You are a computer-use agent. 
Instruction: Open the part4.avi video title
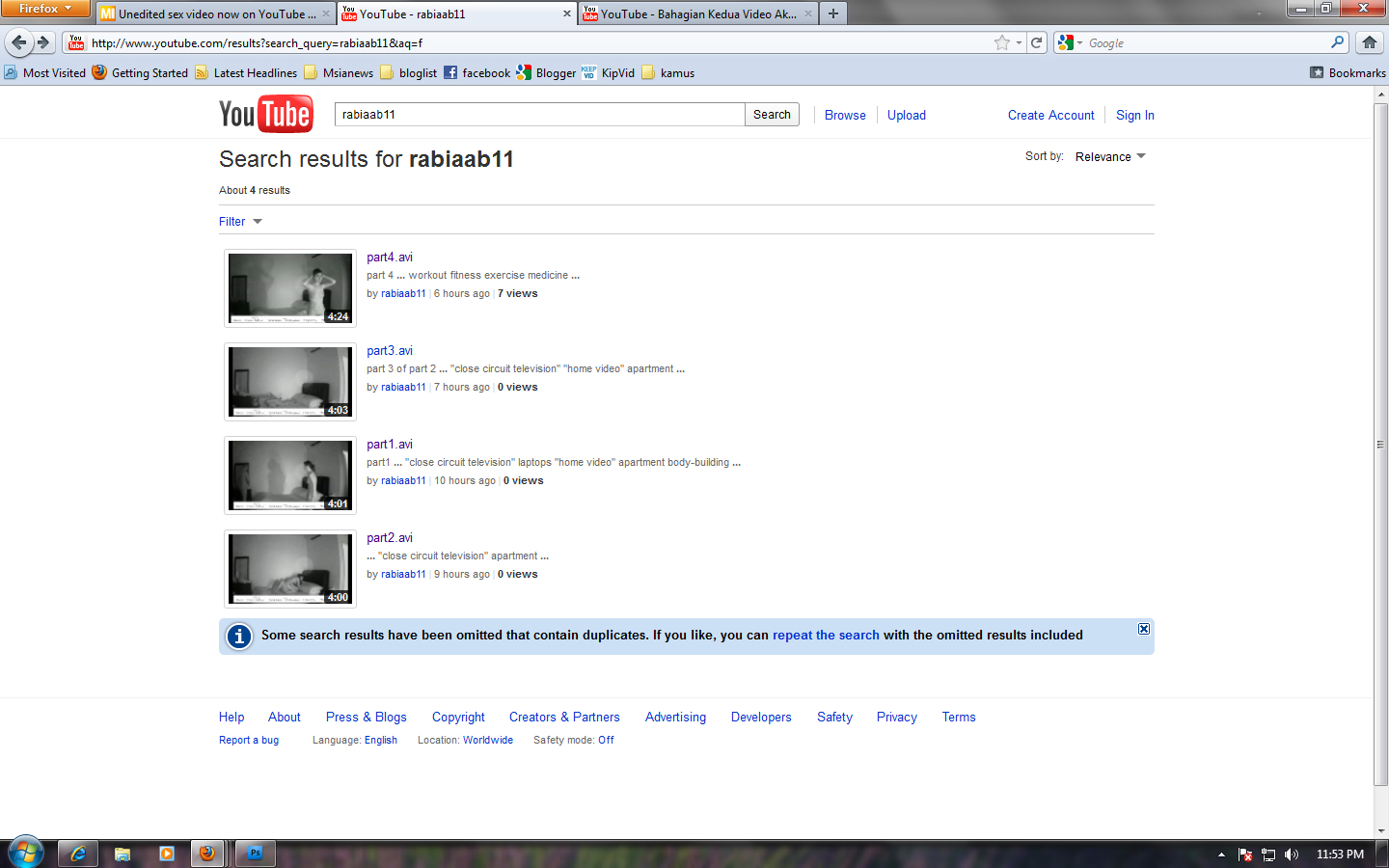(390, 257)
